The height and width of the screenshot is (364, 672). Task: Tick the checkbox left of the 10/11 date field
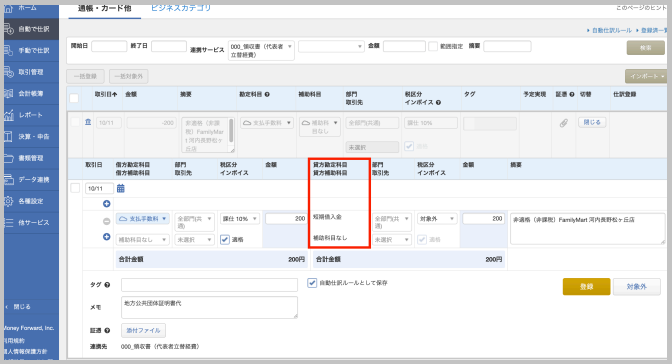click(75, 188)
